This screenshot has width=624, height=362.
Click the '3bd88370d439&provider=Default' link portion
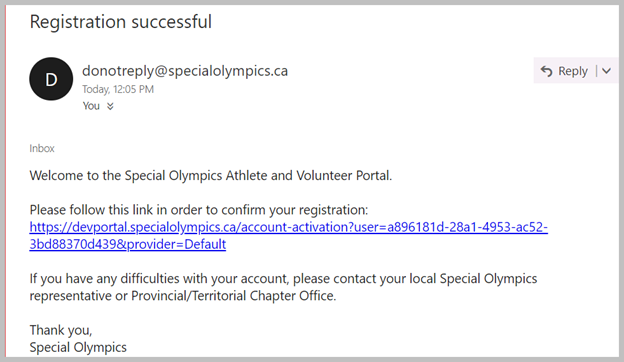tap(128, 244)
